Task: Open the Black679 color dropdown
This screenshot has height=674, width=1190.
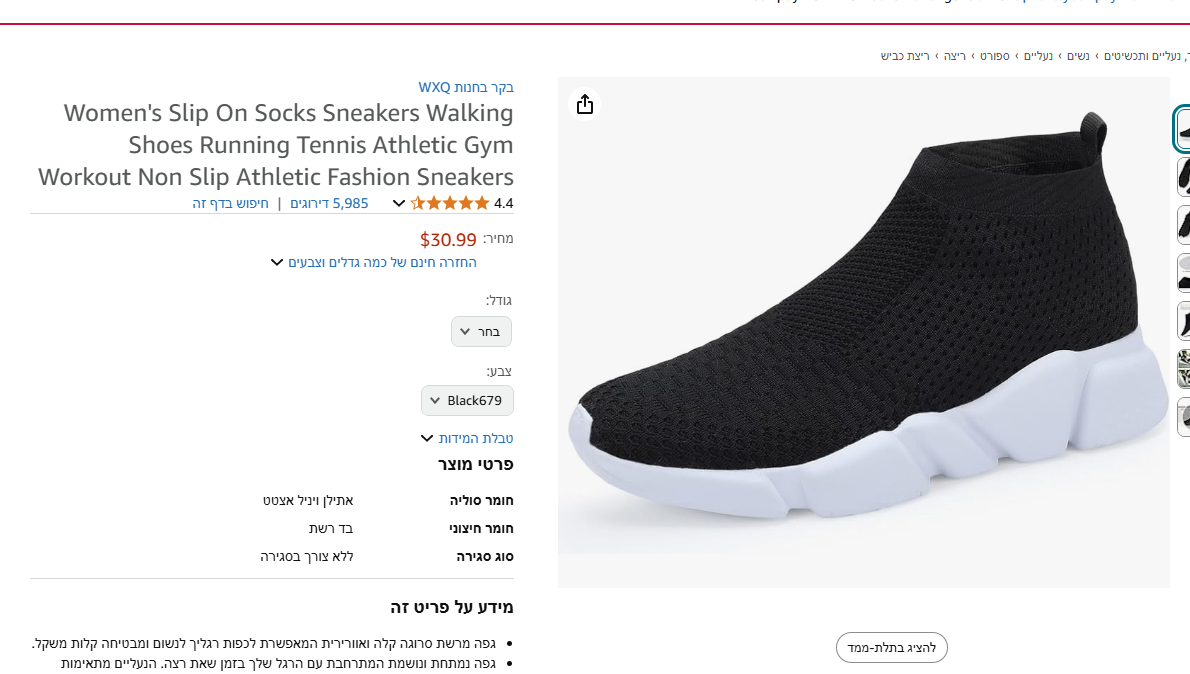Action: coord(467,401)
